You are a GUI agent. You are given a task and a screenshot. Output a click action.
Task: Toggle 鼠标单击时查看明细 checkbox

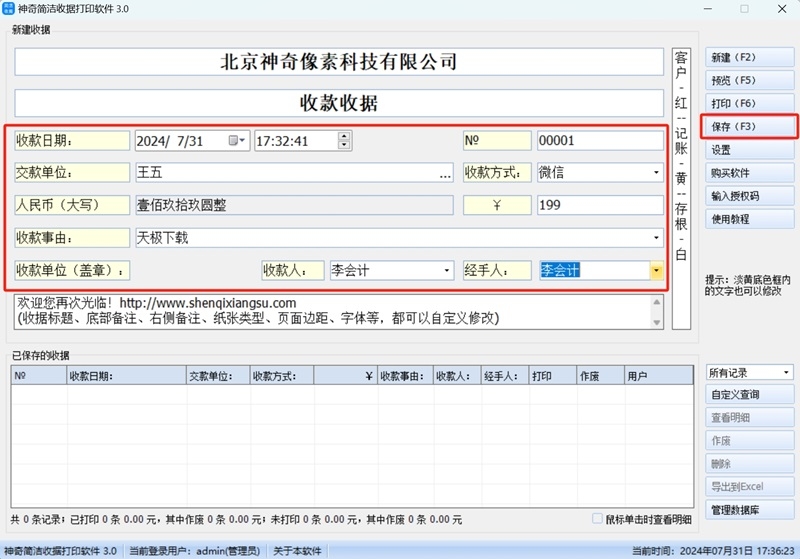[x=597, y=519]
